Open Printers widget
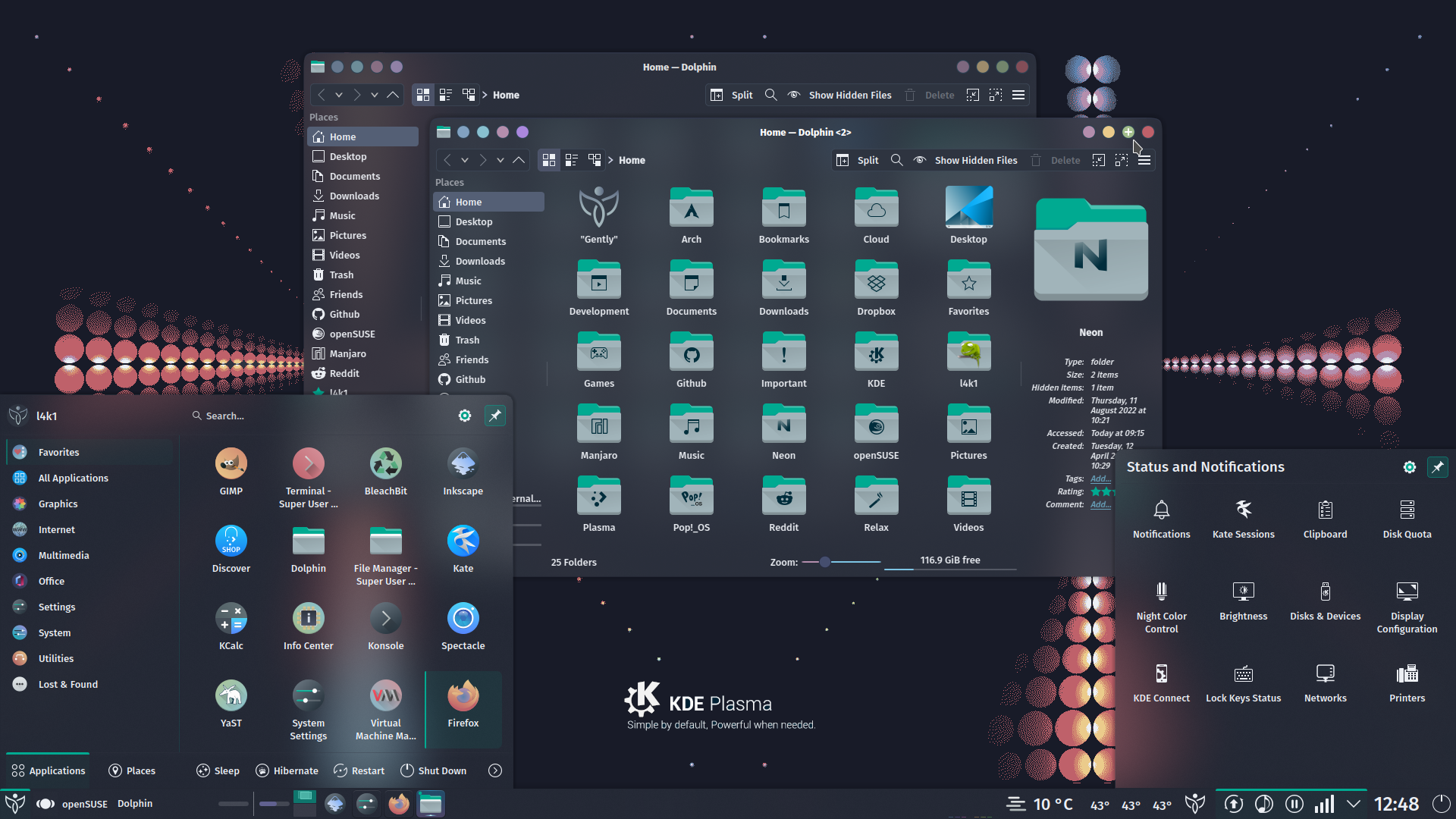 [x=1407, y=682]
